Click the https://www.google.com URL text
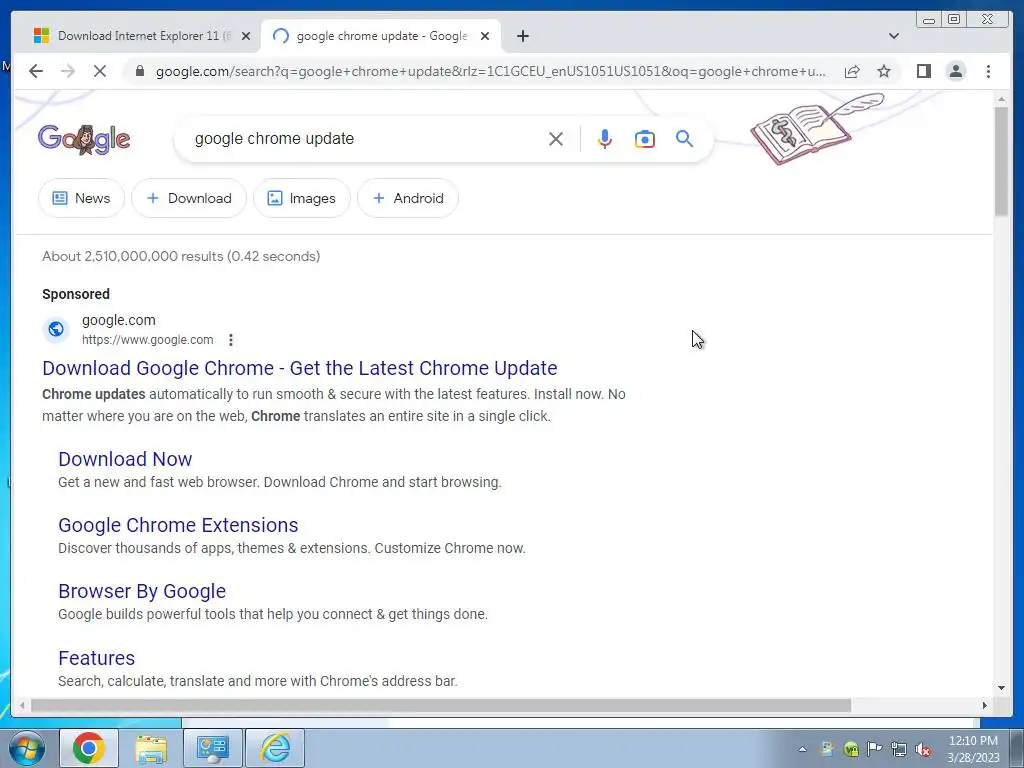Viewport: 1024px width, 768px height. (x=148, y=340)
